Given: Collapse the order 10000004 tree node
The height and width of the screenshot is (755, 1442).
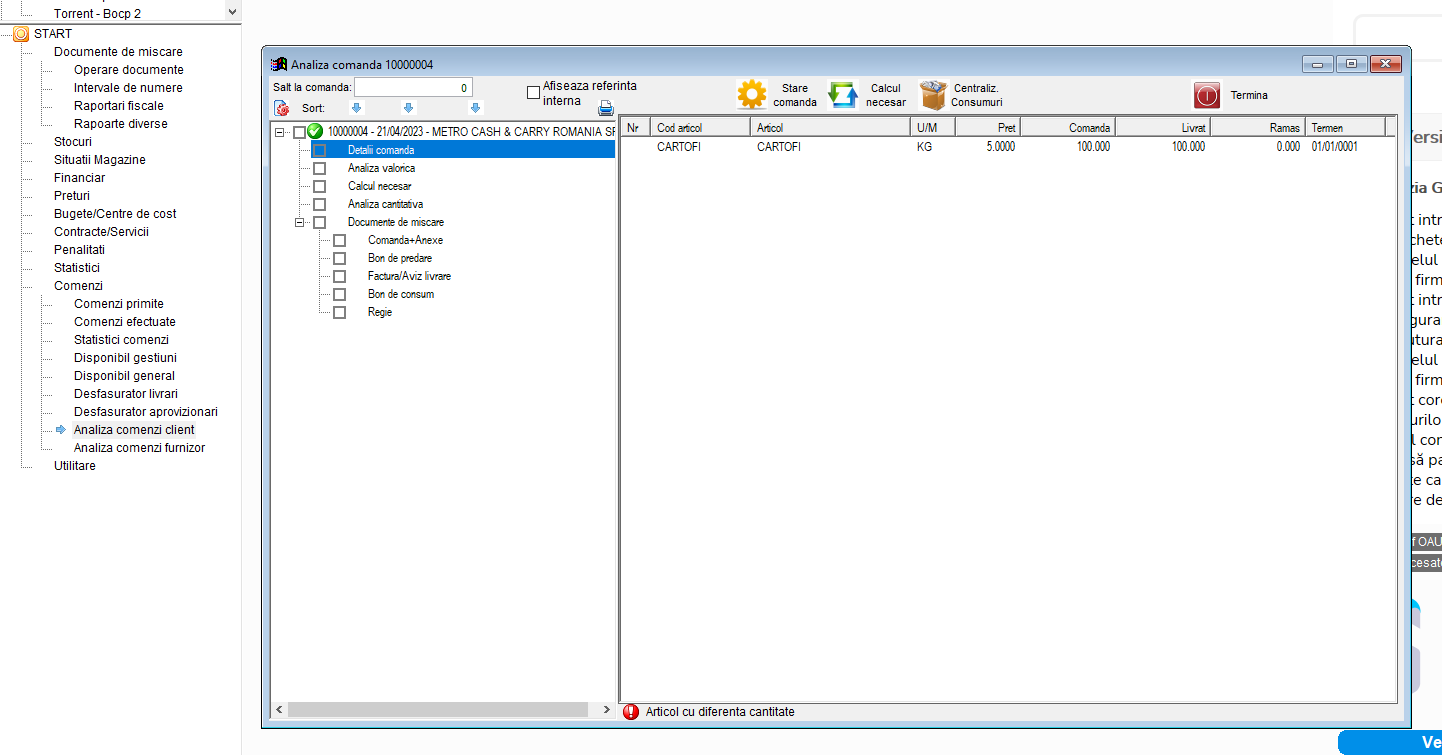Looking at the screenshot, I should click(x=279, y=132).
